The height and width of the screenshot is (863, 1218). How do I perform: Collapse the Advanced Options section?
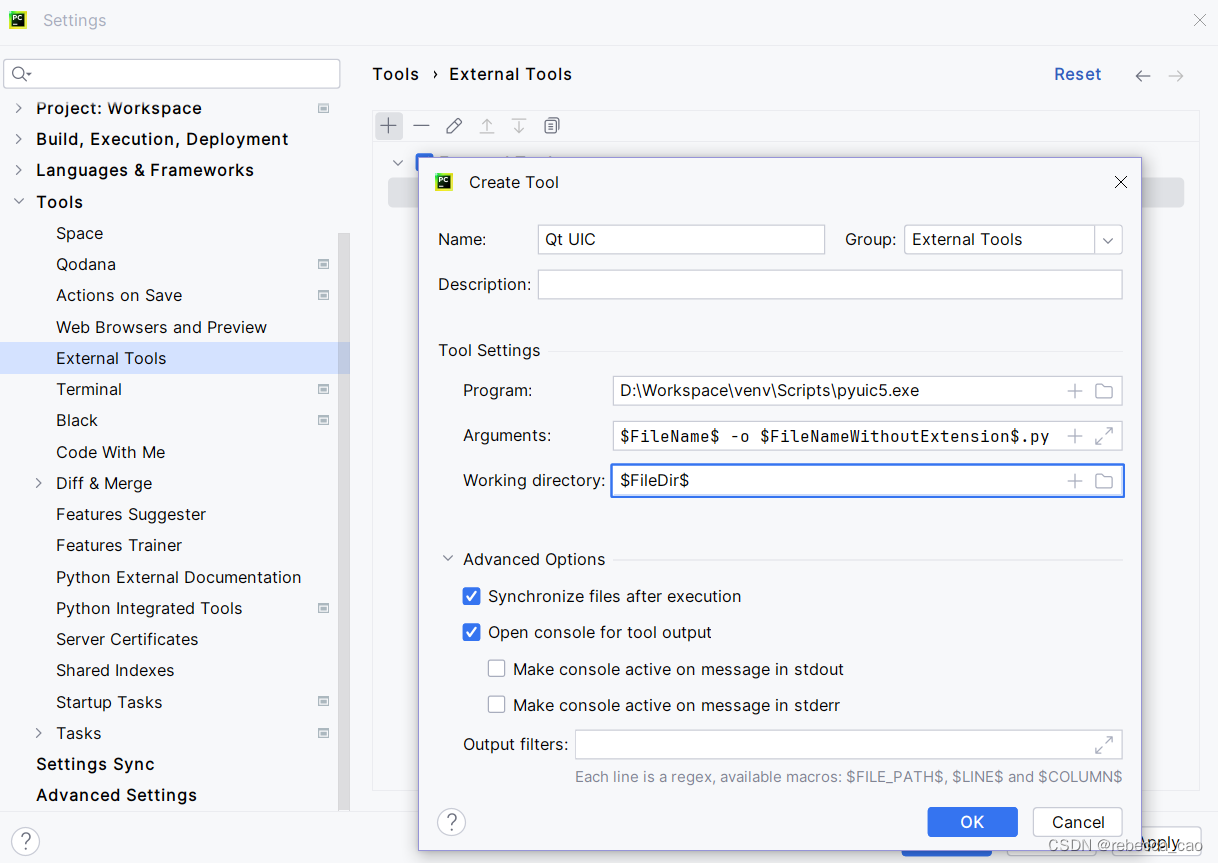[x=447, y=559]
